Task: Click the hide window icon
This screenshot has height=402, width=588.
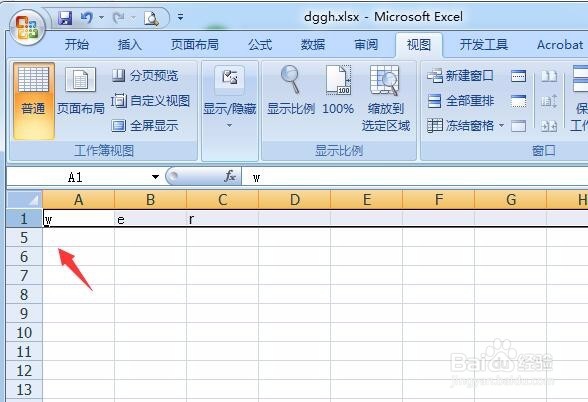Action: (x=519, y=101)
